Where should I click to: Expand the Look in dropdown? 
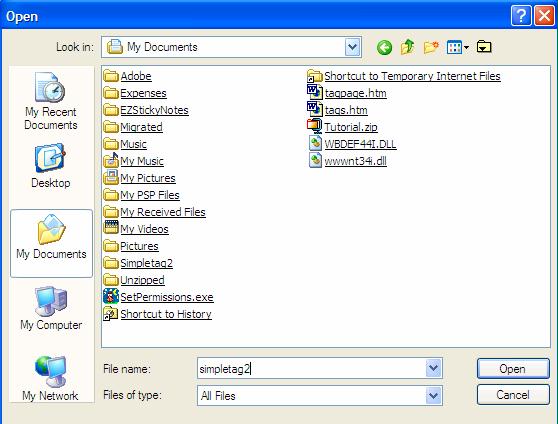click(x=352, y=47)
